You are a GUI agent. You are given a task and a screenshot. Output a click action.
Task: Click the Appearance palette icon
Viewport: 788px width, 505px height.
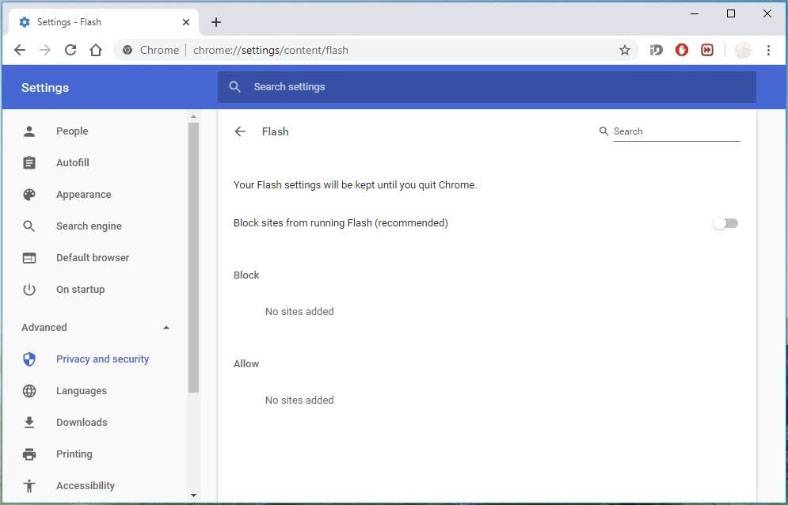pyautogui.click(x=29, y=194)
